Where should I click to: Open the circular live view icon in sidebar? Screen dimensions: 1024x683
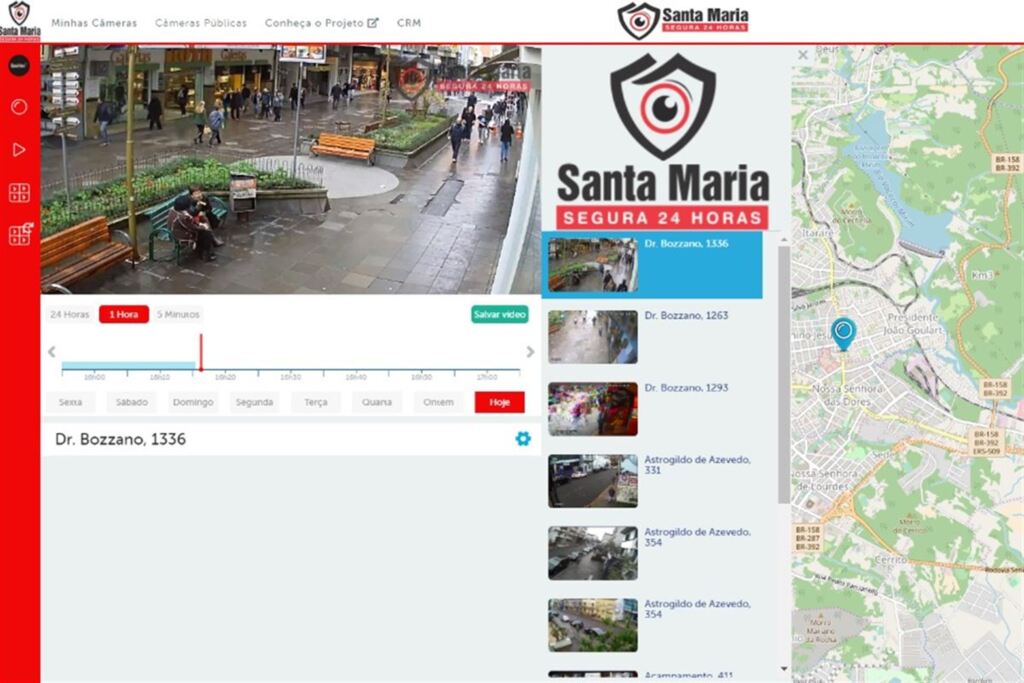click(x=19, y=106)
